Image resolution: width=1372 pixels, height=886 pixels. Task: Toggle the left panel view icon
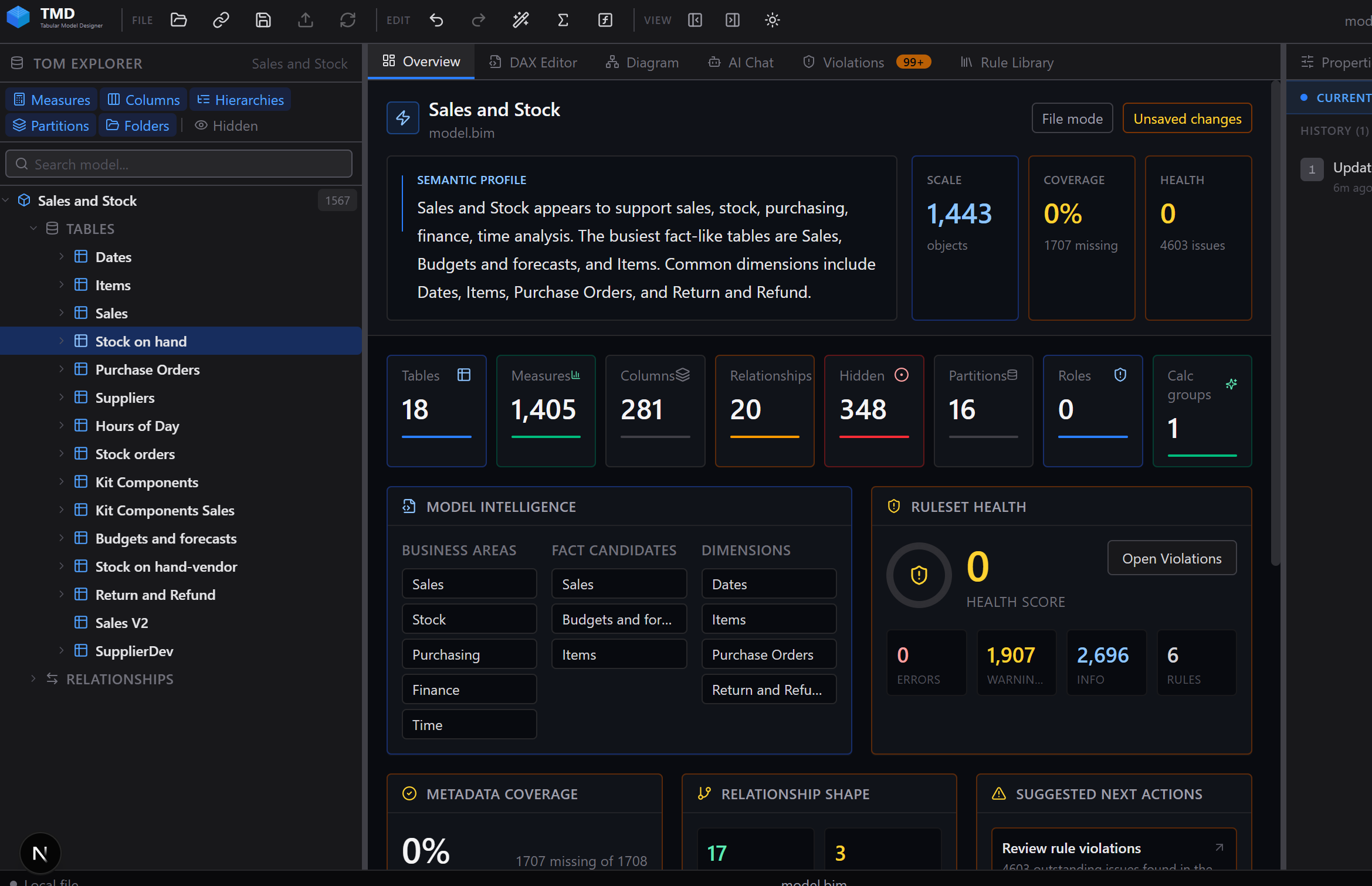695,20
